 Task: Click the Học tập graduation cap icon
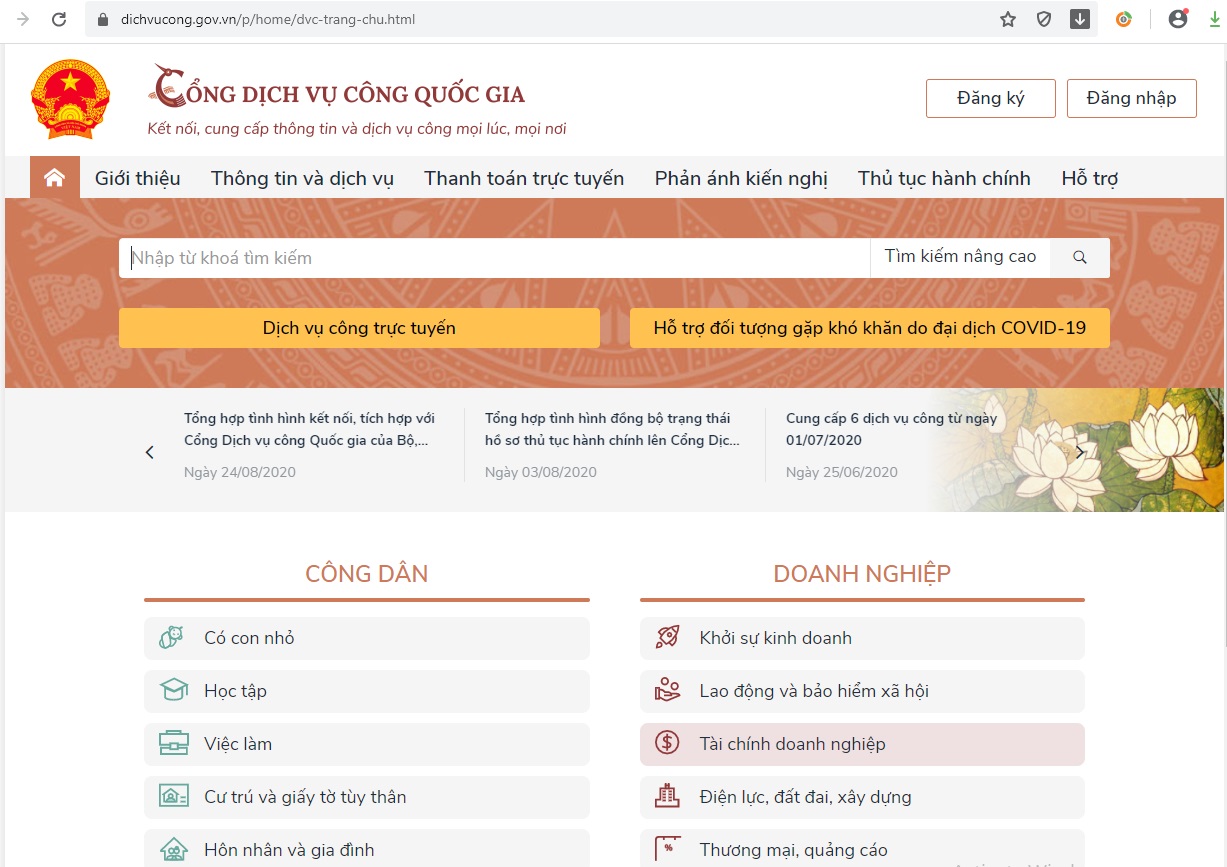[x=173, y=691]
